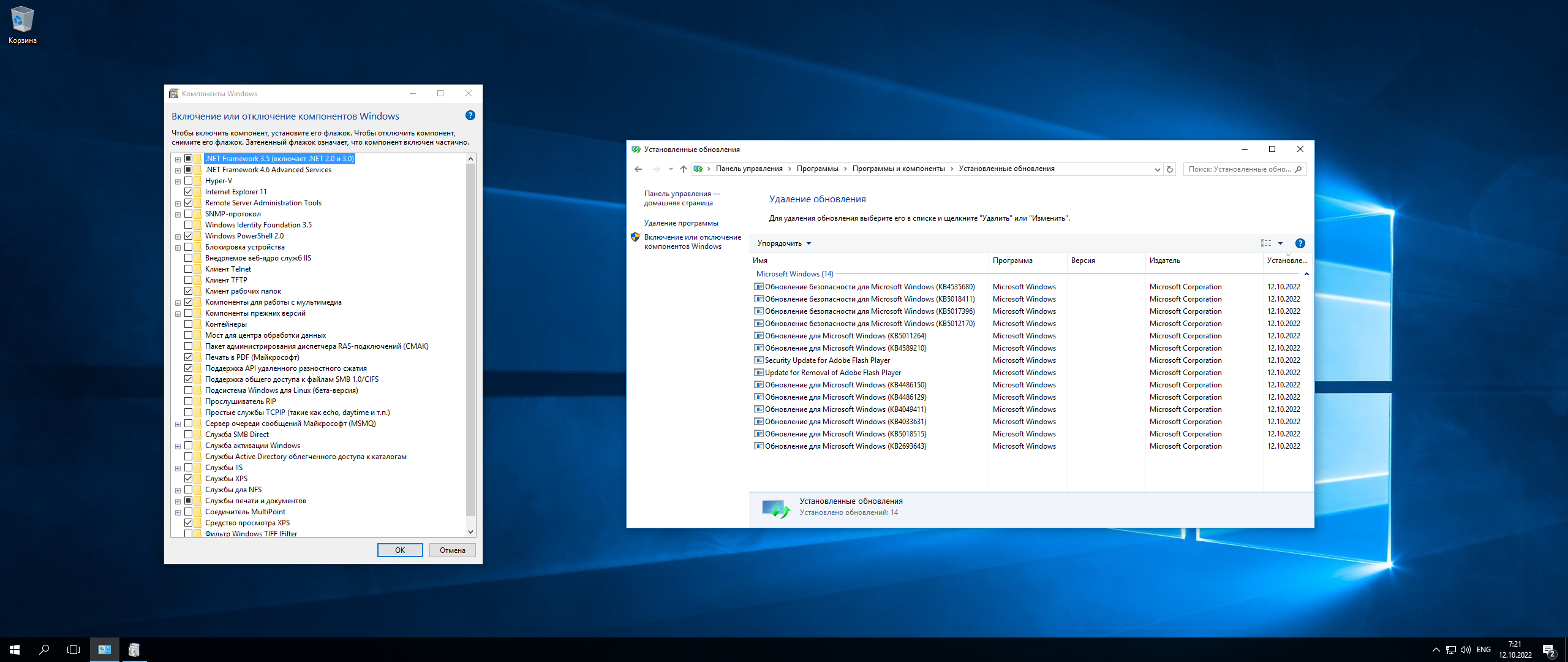Collapse the Microsoft Windows (14) group
The height and width of the screenshot is (662, 1568).
pos(1306,274)
